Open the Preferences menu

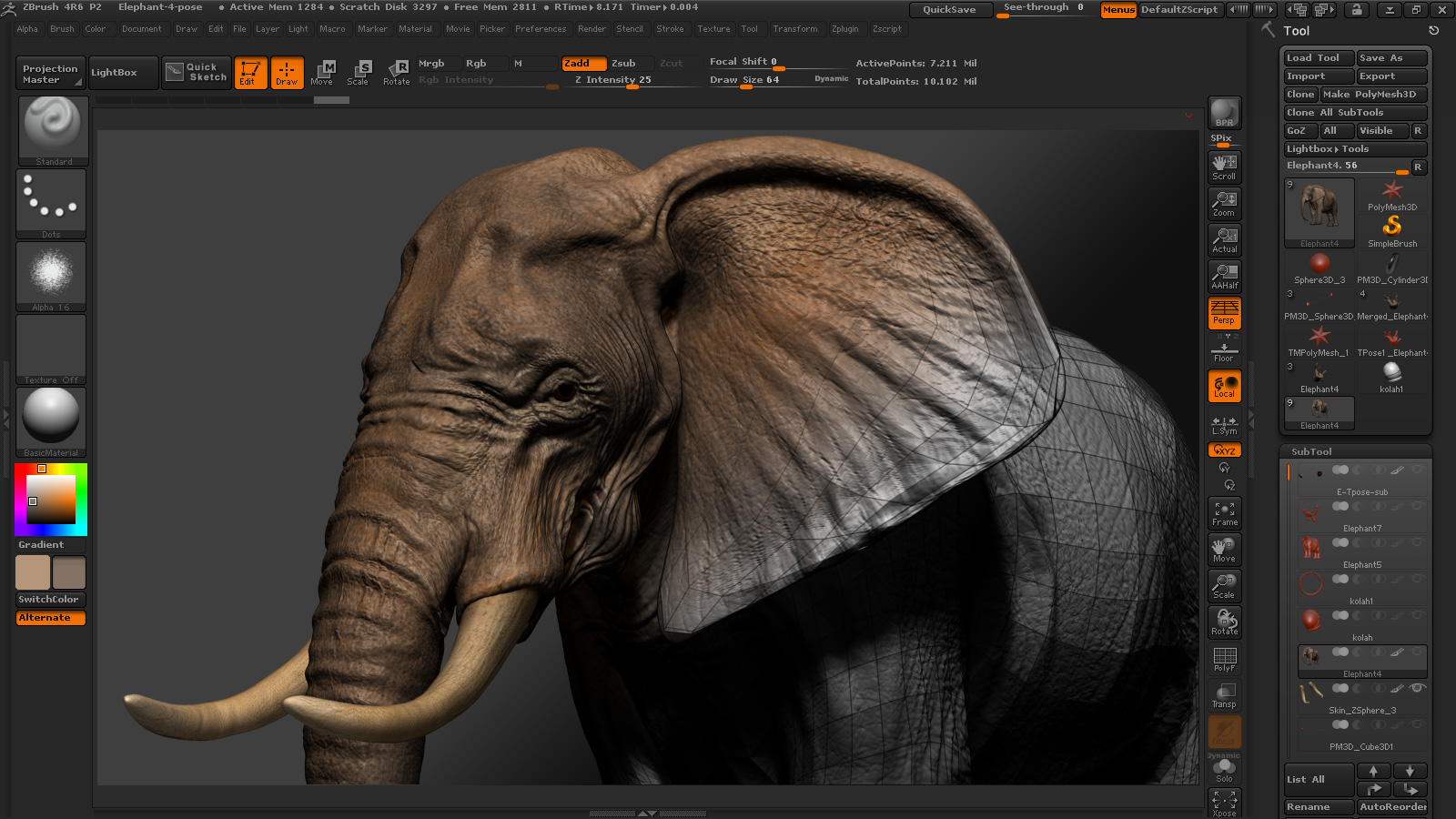click(540, 29)
